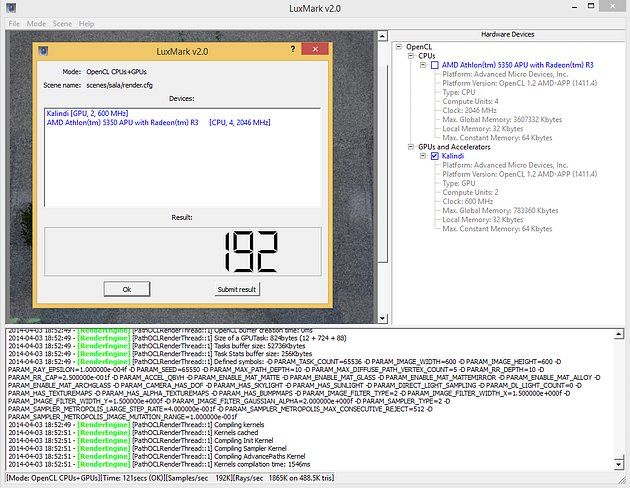This screenshot has width=630, height=488.
Task: Click the status bar Mode text
Action: pos(53,478)
